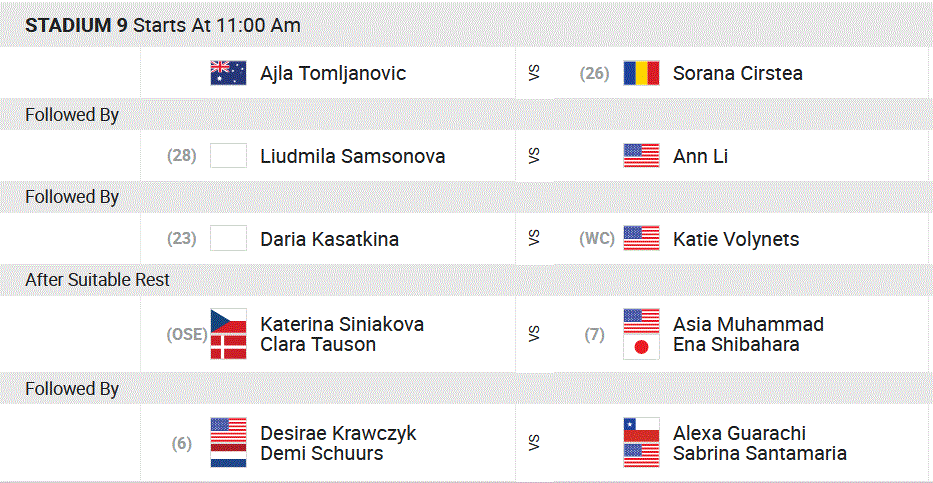This screenshot has width=933, height=483.
Task: Click the Stadium 9 schedule header
Action: click(x=163, y=26)
